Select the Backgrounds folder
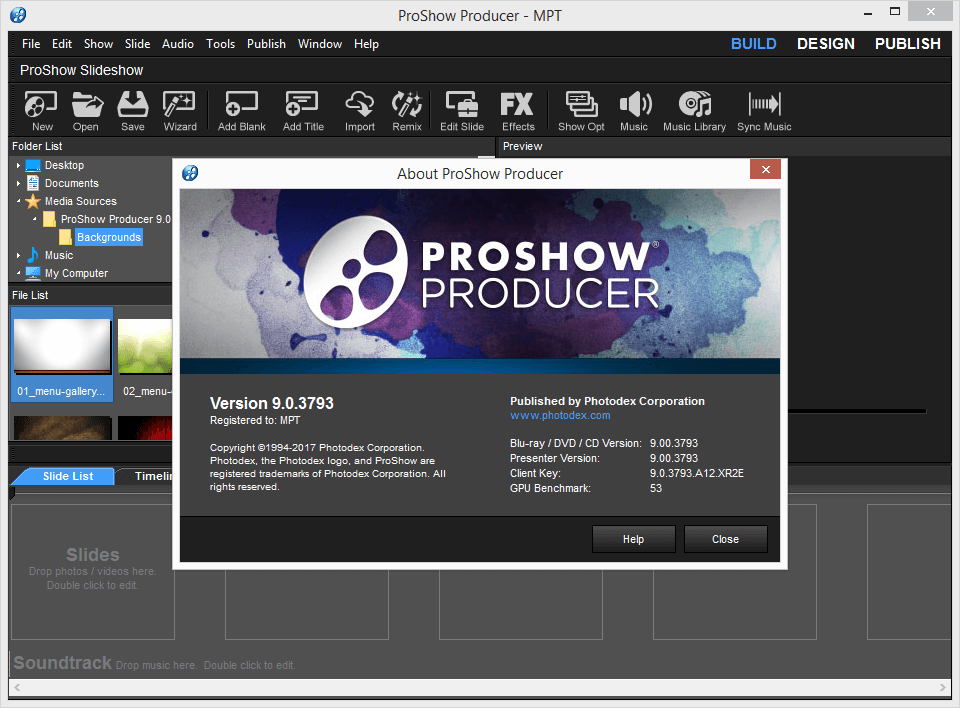Viewport: 960px width, 708px height. click(x=108, y=237)
